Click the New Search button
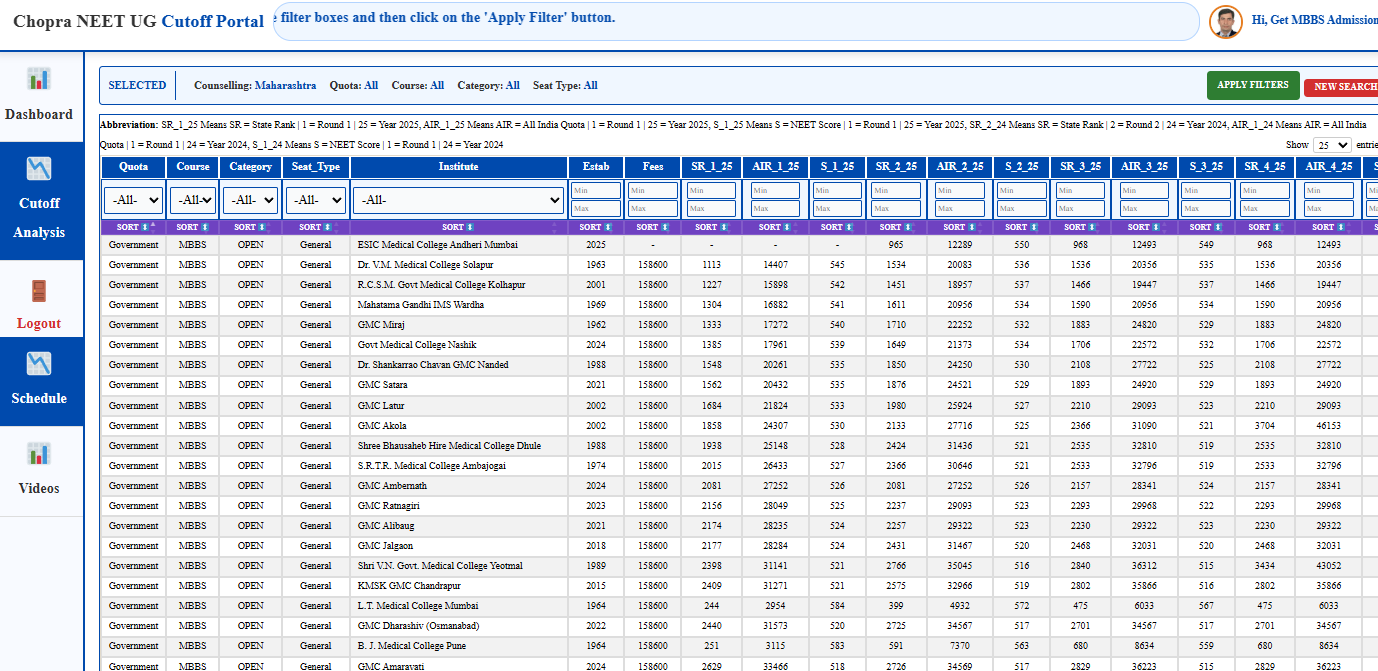Image resolution: width=1378 pixels, height=671 pixels. [1343, 87]
